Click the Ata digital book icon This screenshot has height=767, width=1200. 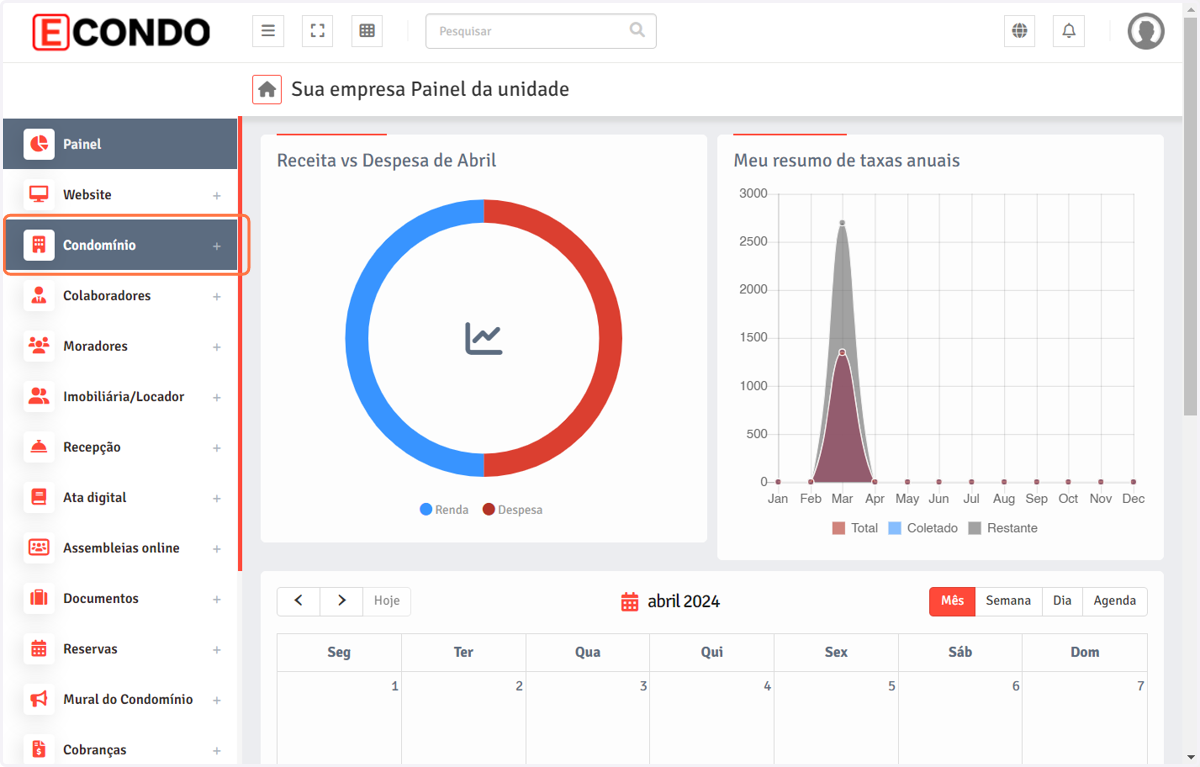tap(39, 497)
